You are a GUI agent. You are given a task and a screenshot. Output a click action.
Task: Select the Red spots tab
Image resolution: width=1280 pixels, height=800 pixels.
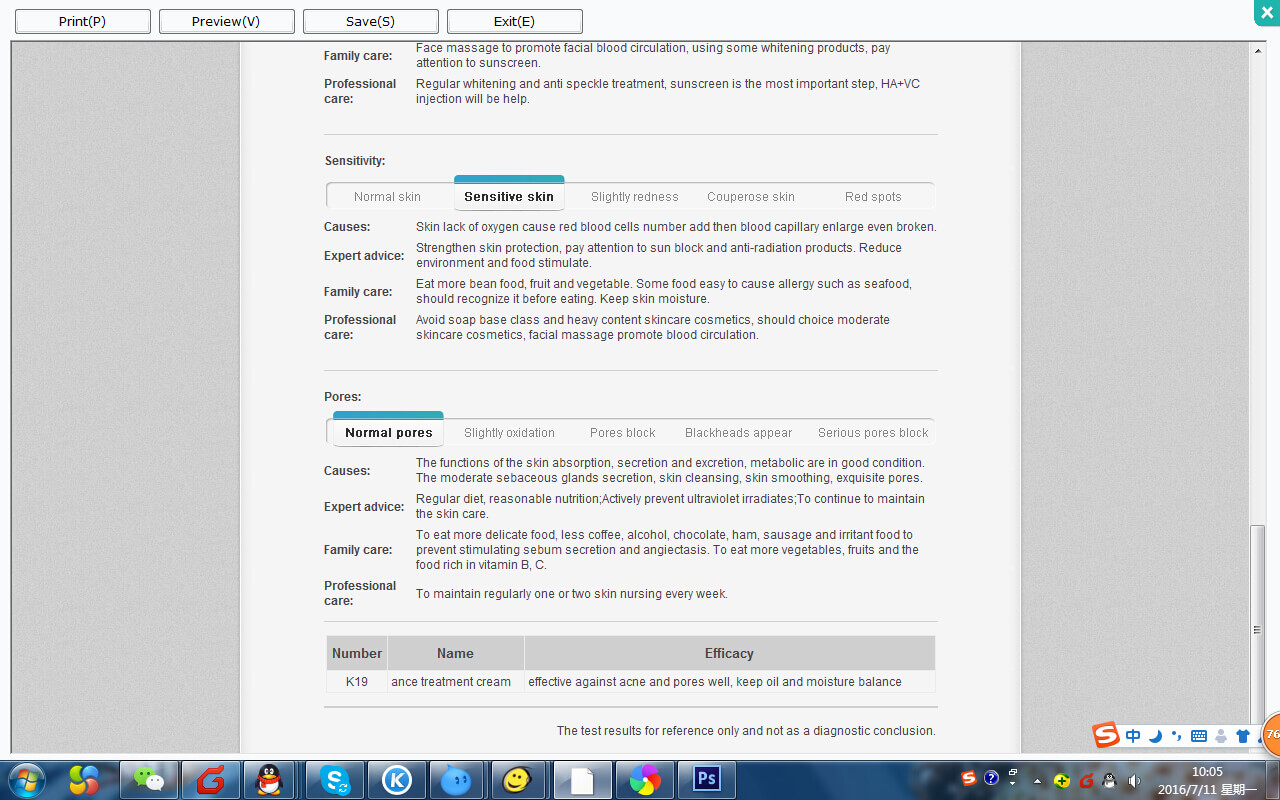[x=872, y=197]
